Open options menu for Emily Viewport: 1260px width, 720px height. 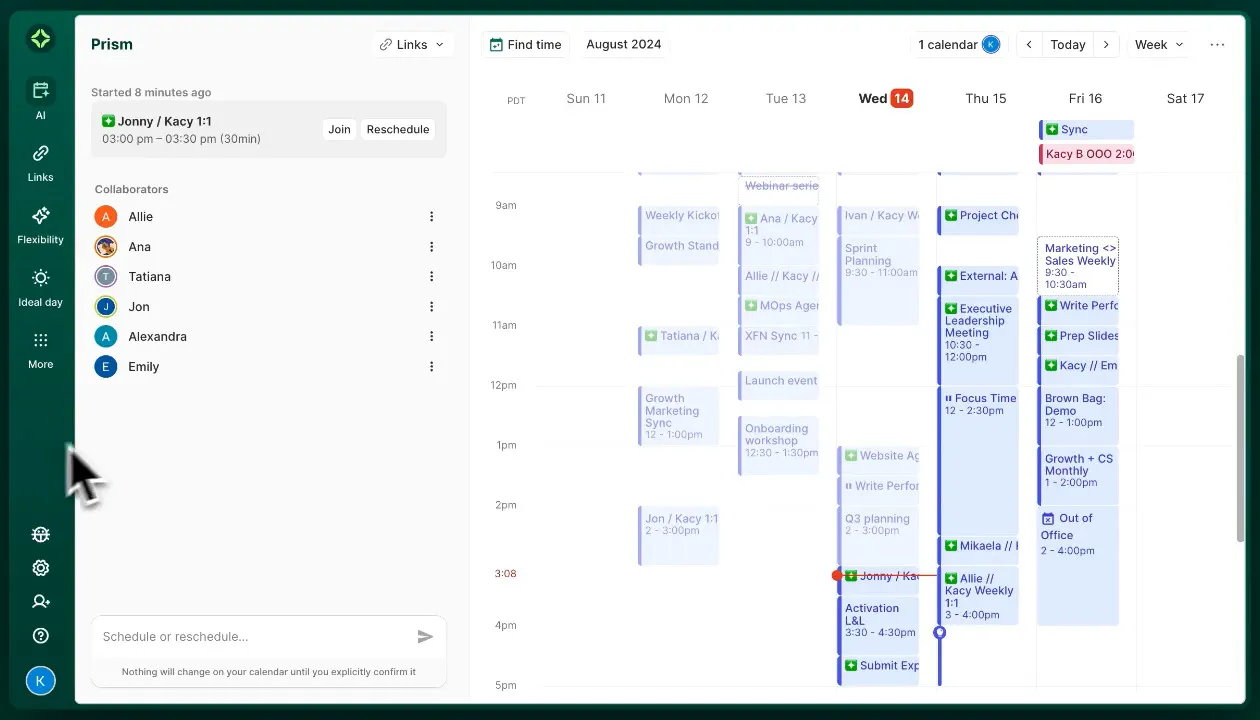(x=432, y=367)
